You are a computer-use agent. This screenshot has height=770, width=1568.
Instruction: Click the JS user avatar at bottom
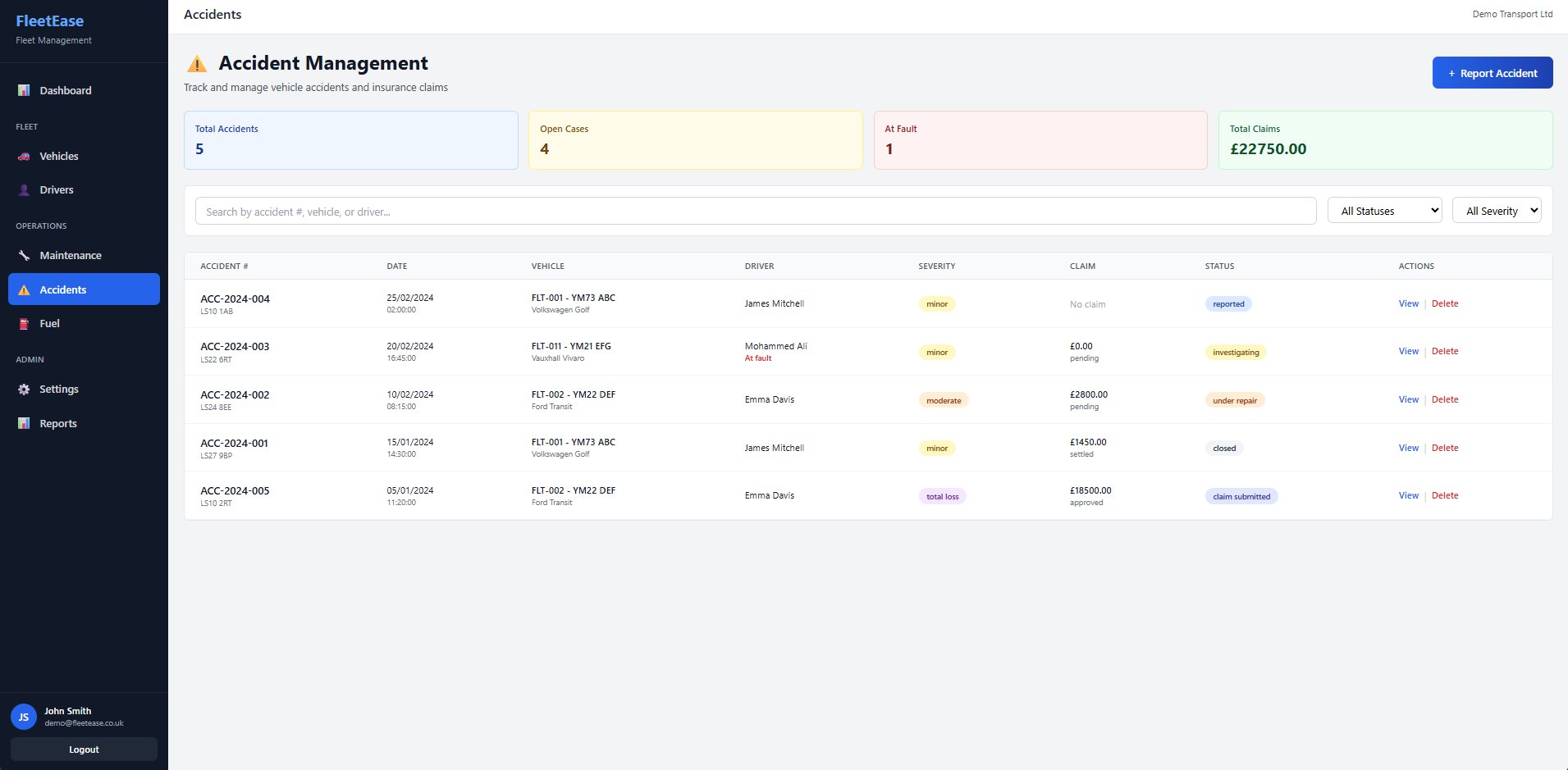tap(22, 716)
